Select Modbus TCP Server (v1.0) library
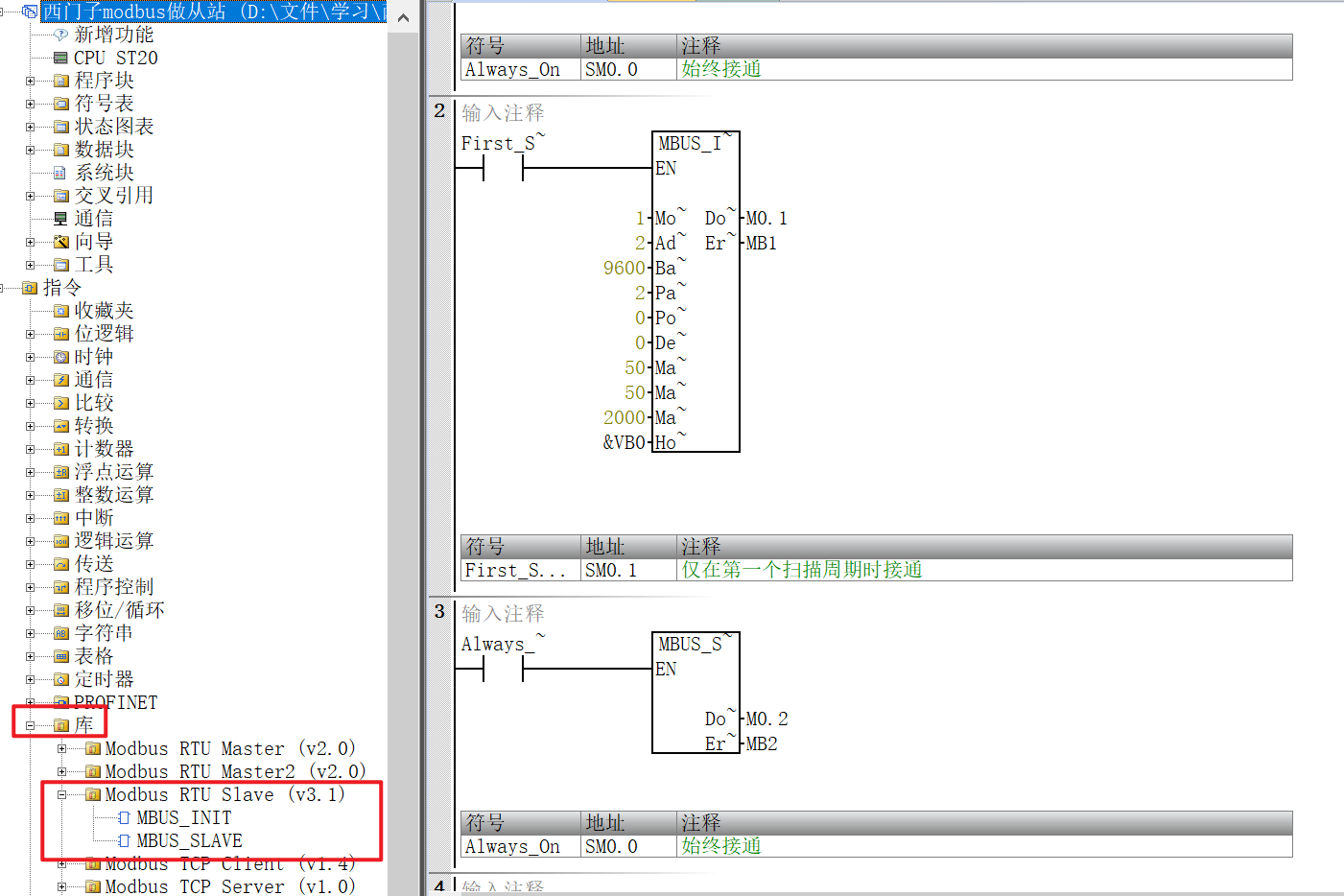 click(x=228, y=886)
